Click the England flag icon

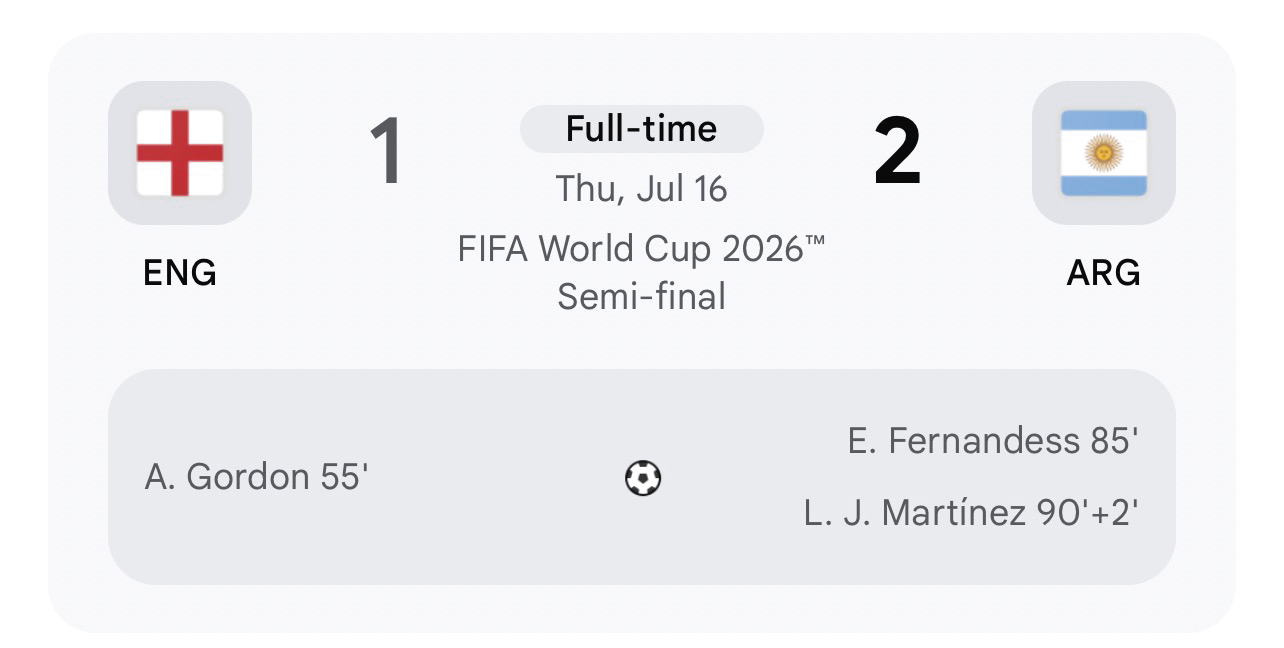pyautogui.click(x=180, y=153)
